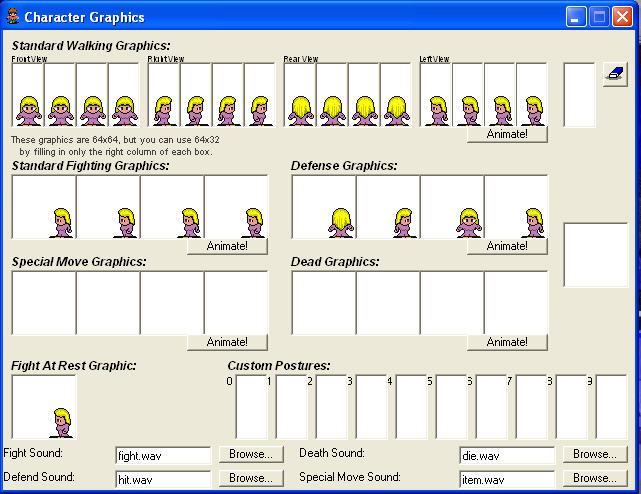Click the Character Graphics title bar icon
This screenshot has height=494, width=641.
pyautogui.click(x=12, y=17)
